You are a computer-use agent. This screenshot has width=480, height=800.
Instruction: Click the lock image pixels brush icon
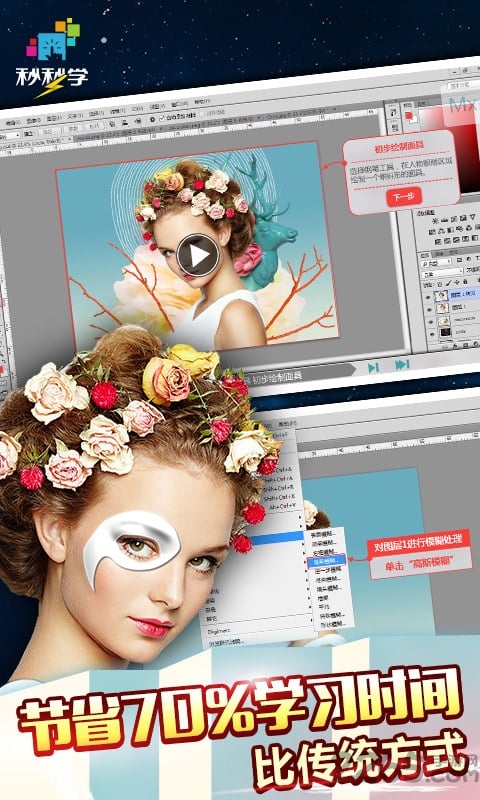[448, 283]
